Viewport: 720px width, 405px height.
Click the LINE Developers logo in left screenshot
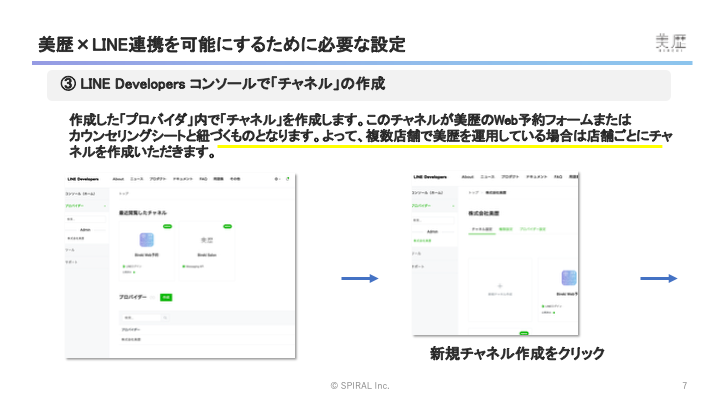point(82,177)
